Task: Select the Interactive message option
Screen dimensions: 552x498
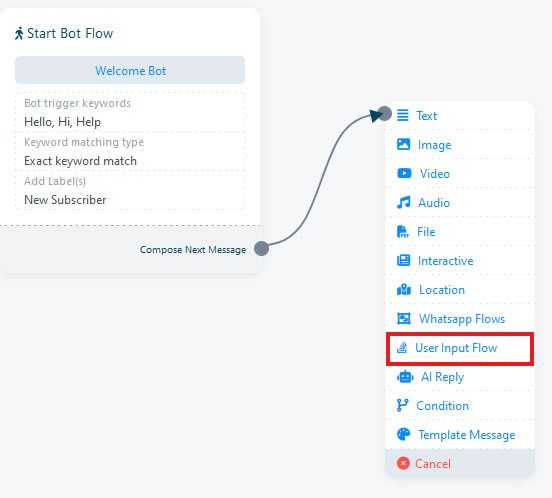Action: [x=460, y=260]
